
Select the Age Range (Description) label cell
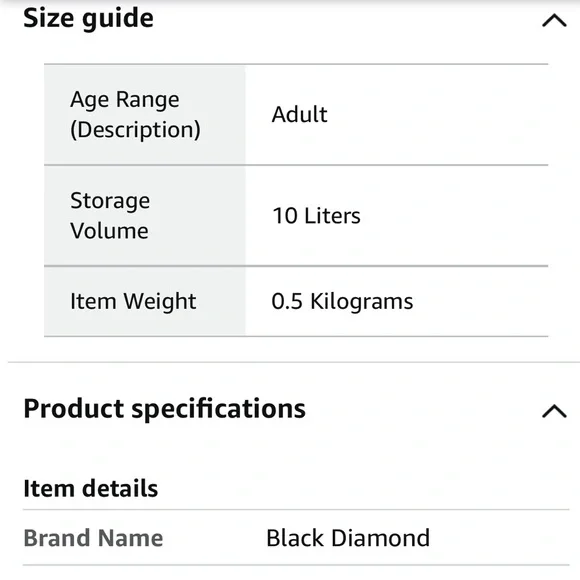(145, 115)
